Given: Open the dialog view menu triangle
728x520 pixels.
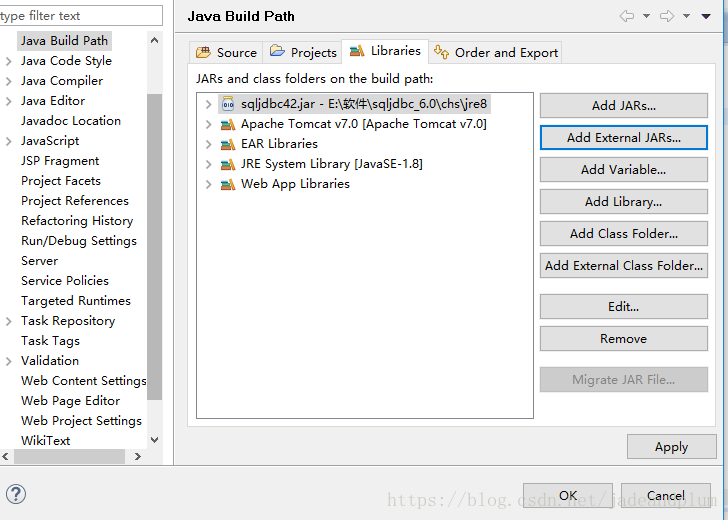Looking at the screenshot, I should (x=706, y=16).
